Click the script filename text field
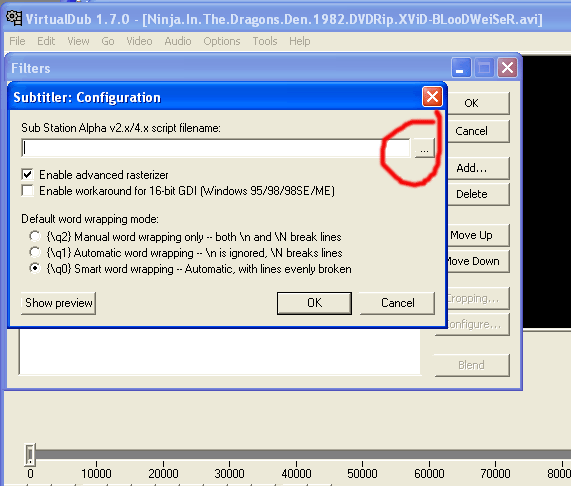 [x=216, y=148]
